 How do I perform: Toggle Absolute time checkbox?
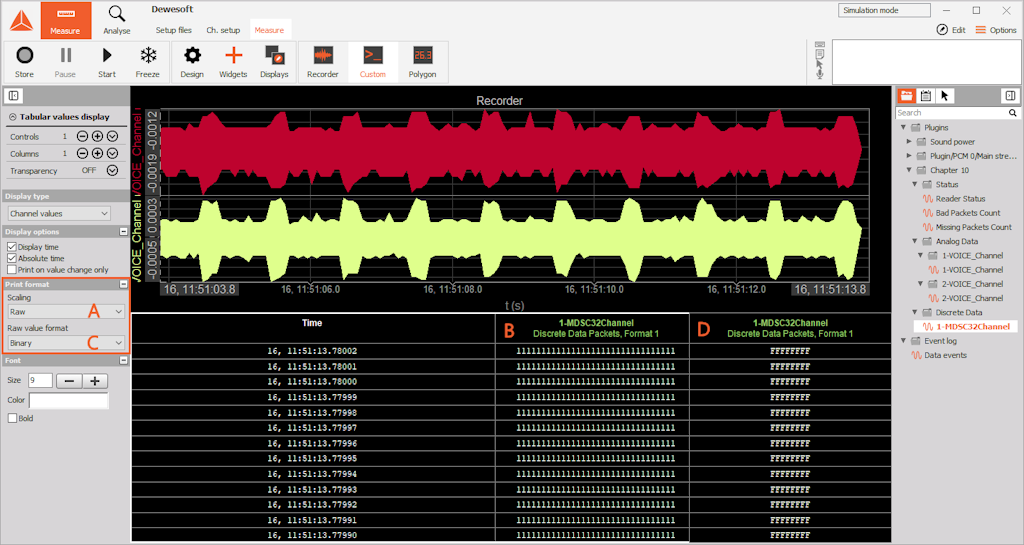coord(12,258)
